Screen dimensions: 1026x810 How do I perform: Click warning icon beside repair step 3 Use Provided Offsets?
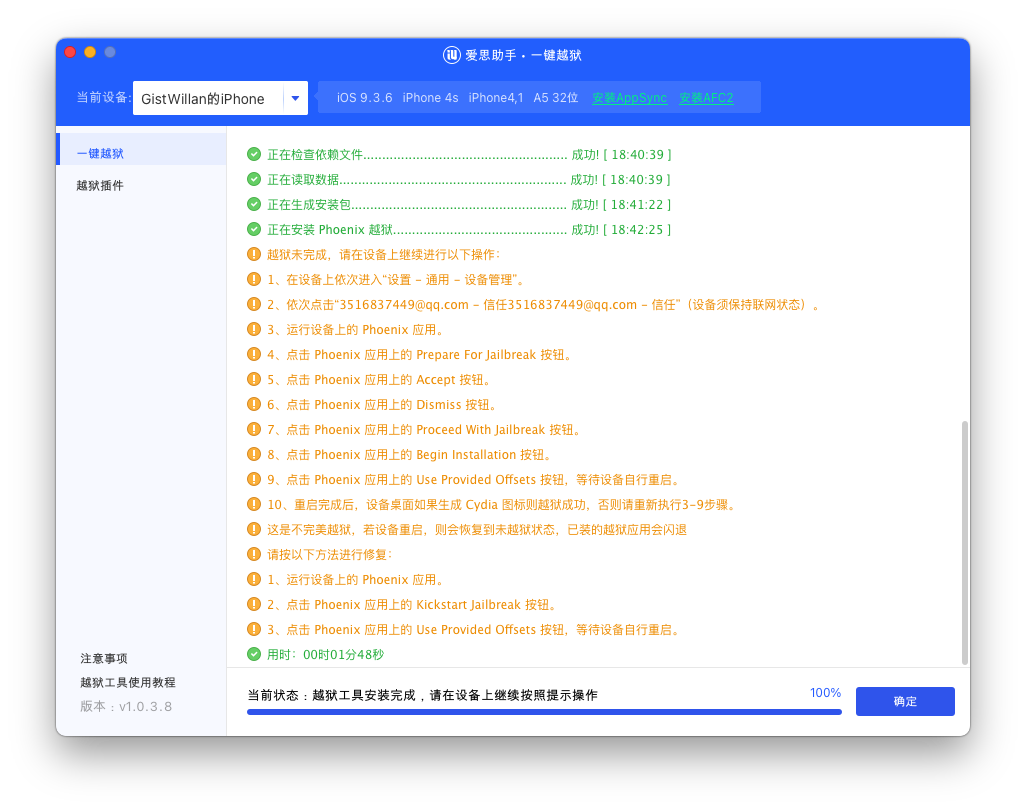(x=254, y=629)
